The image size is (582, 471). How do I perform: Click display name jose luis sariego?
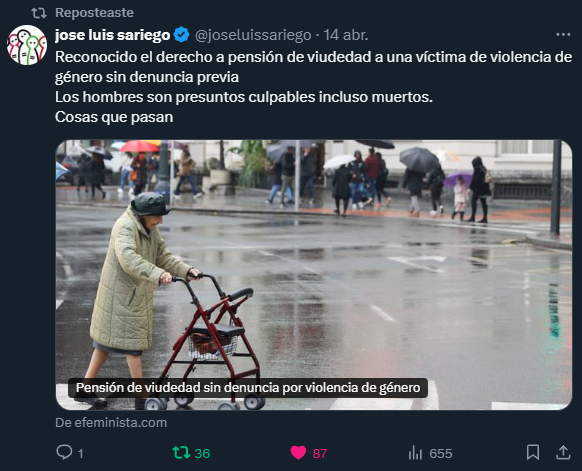pyautogui.click(x=112, y=35)
